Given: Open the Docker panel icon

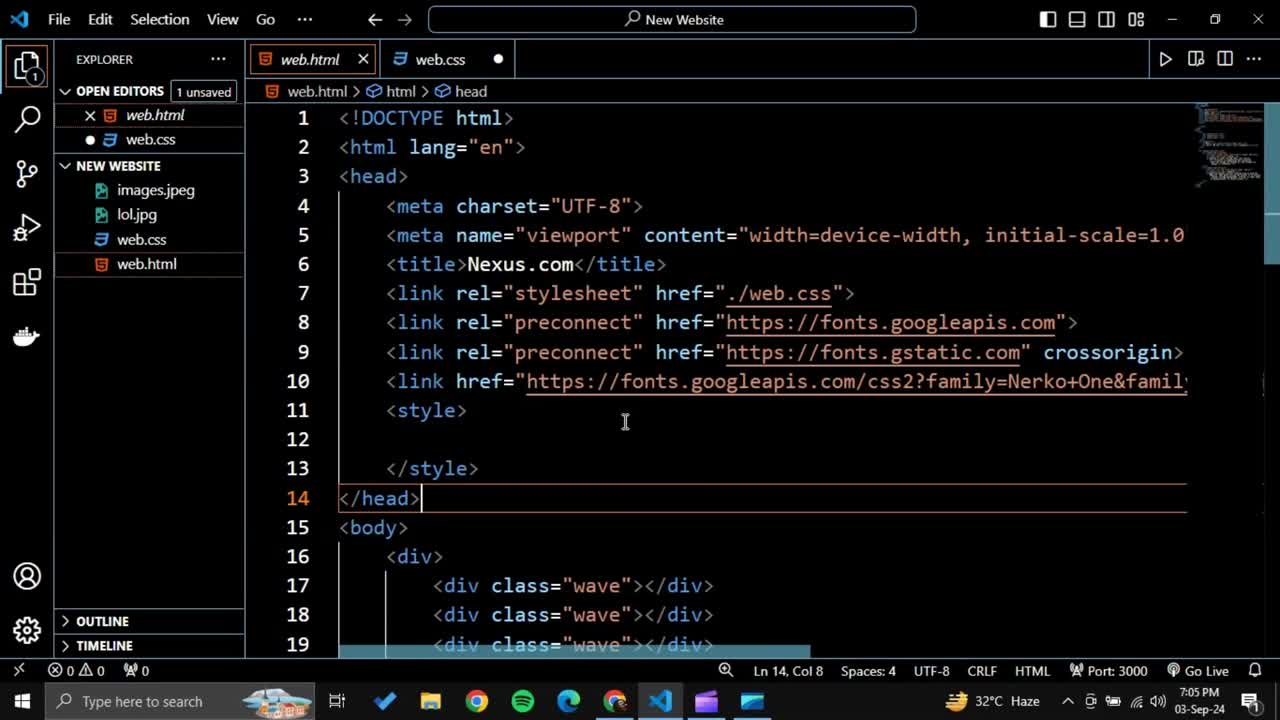Looking at the screenshot, I should (x=27, y=337).
